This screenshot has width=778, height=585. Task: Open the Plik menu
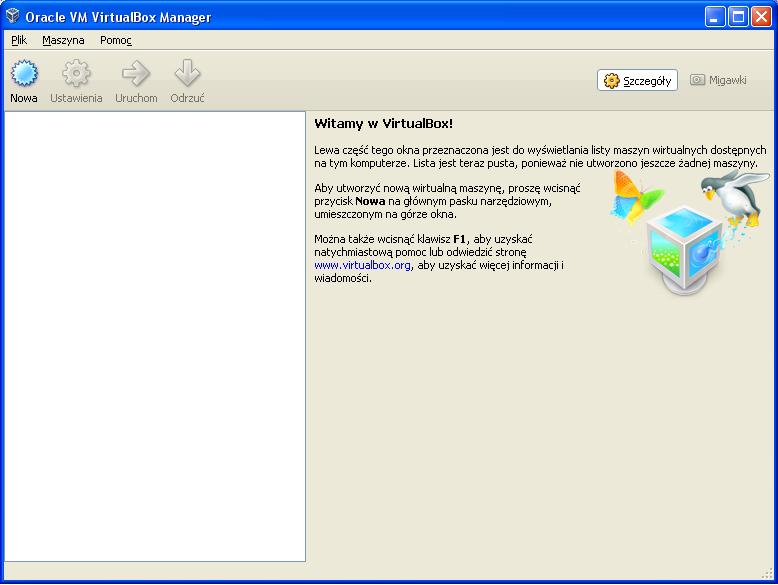19,40
